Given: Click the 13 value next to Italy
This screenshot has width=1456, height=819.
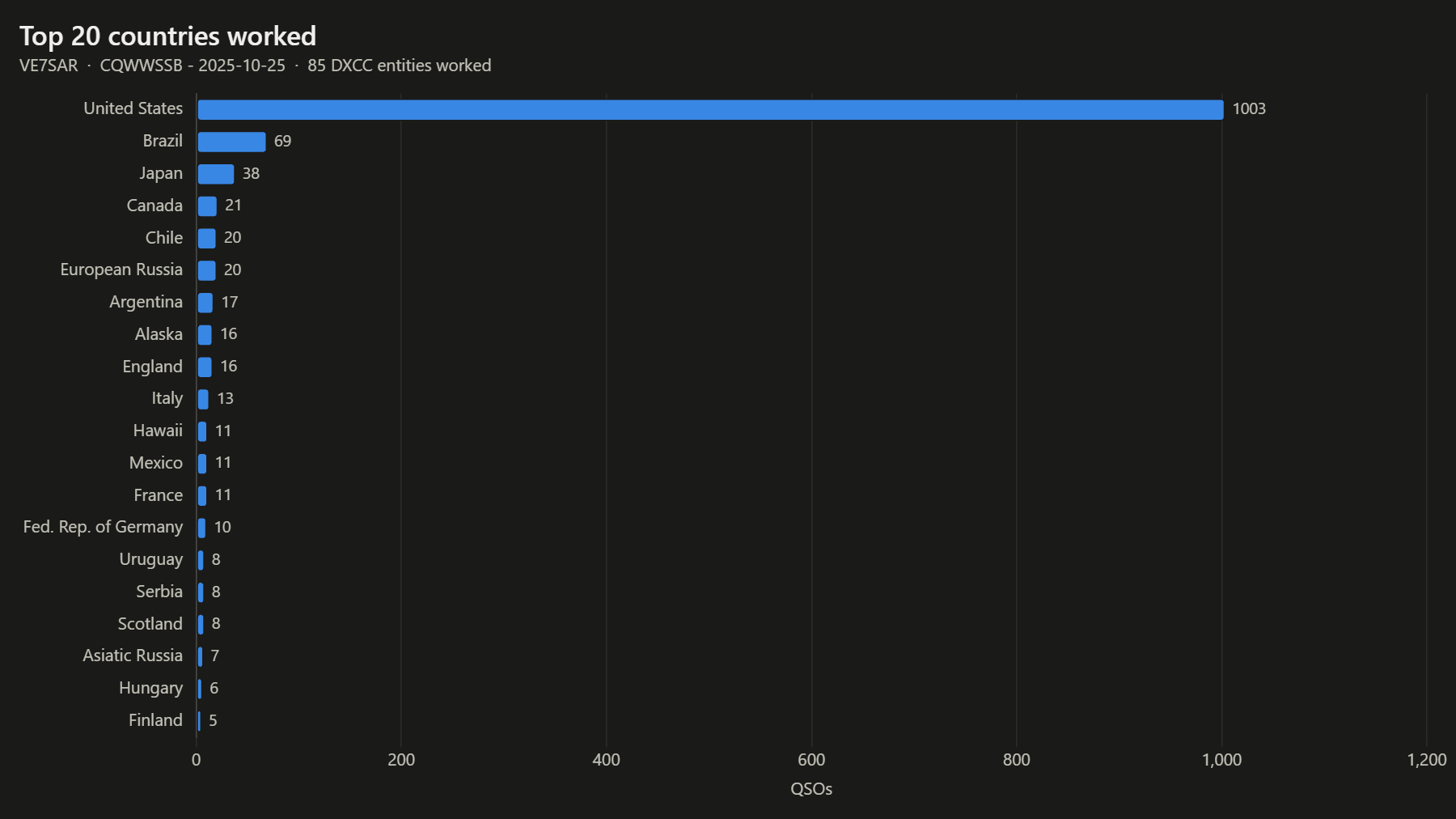Looking at the screenshot, I should [225, 399].
